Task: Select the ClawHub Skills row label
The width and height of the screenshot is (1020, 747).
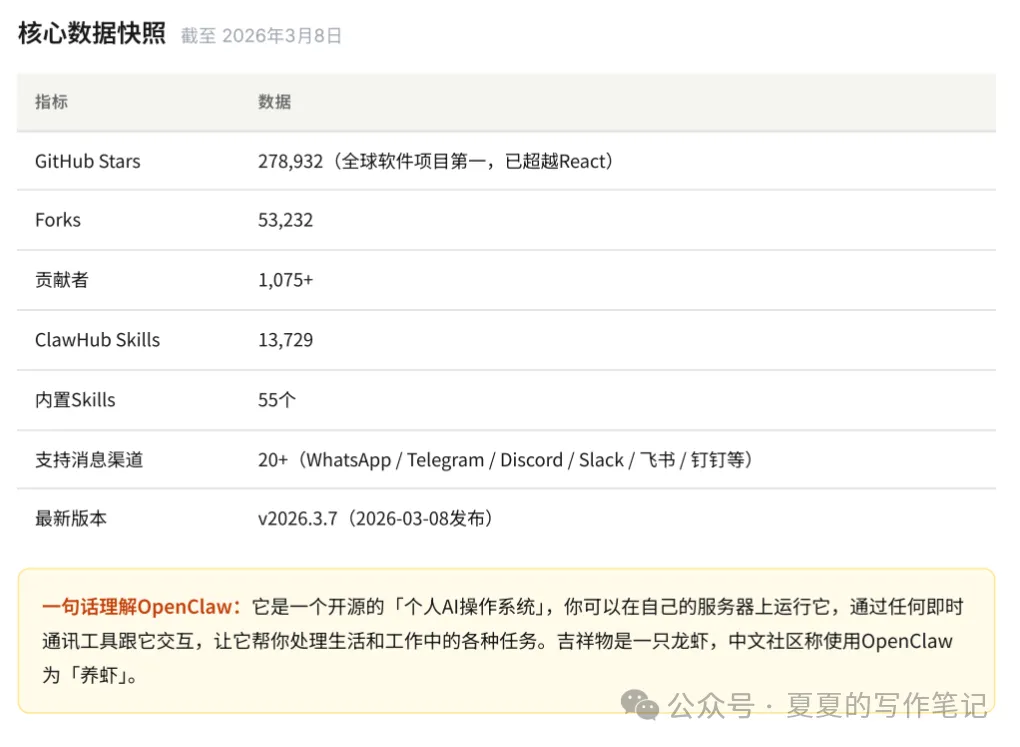Action: tap(98, 340)
